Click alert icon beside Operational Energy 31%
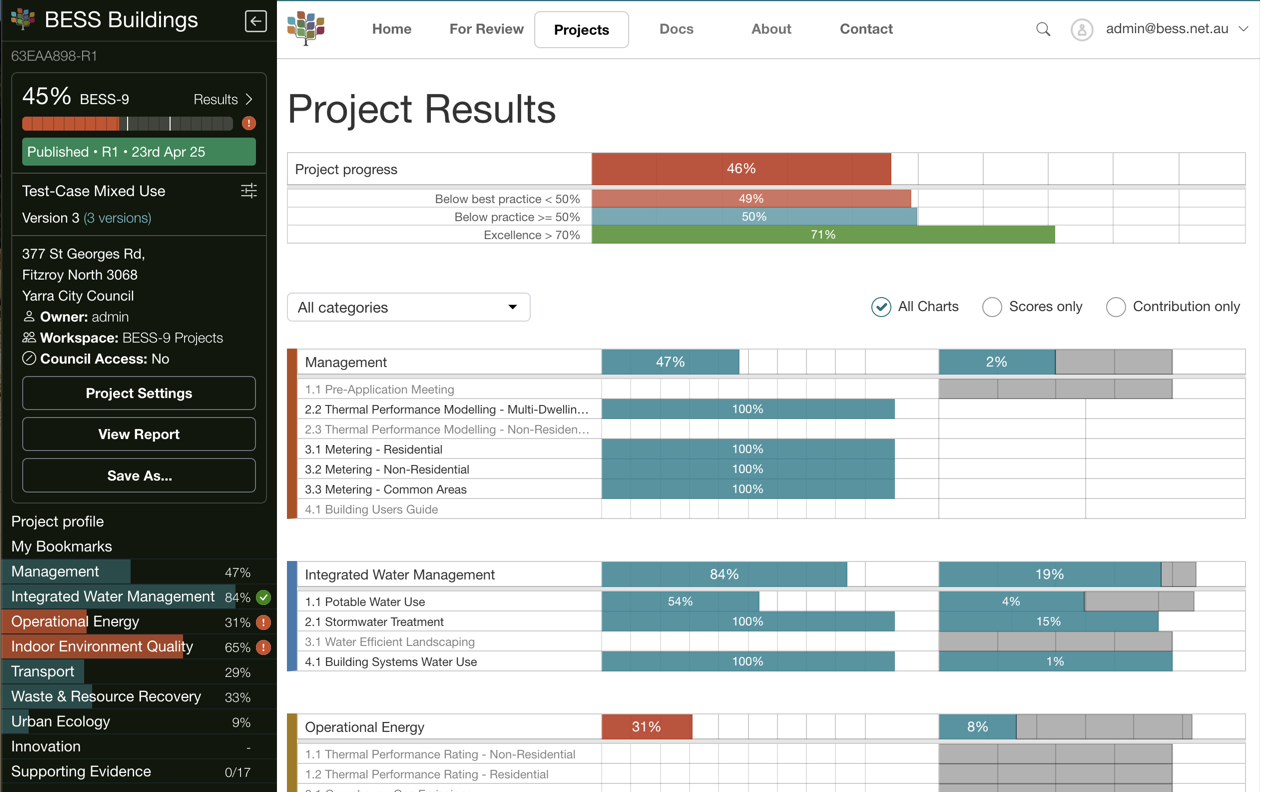This screenshot has height=792, width=1261. 264,622
